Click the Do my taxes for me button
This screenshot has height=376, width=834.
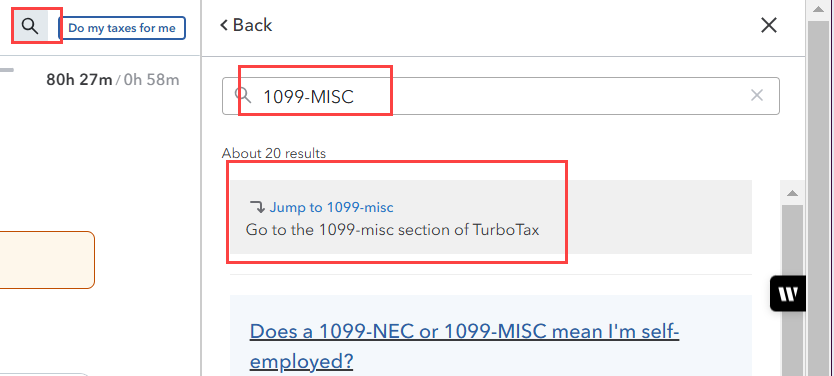click(x=122, y=28)
